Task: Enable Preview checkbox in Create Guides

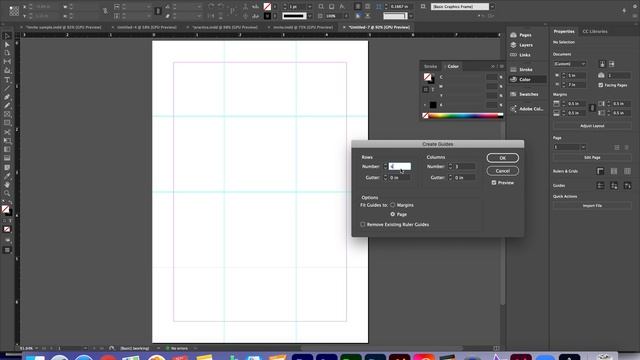Action: point(494,183)
